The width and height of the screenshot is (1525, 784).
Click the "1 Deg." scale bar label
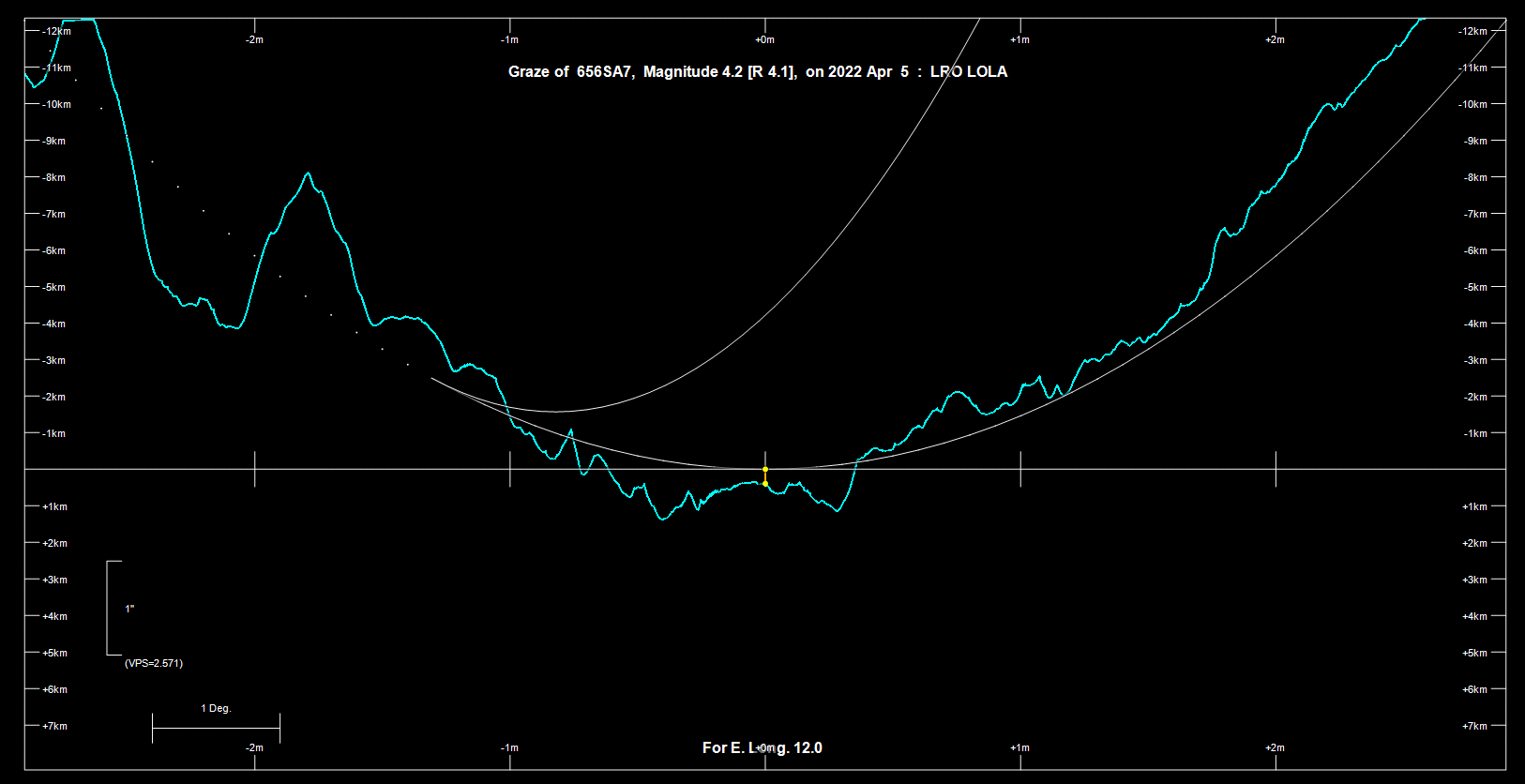coord(216,708)
